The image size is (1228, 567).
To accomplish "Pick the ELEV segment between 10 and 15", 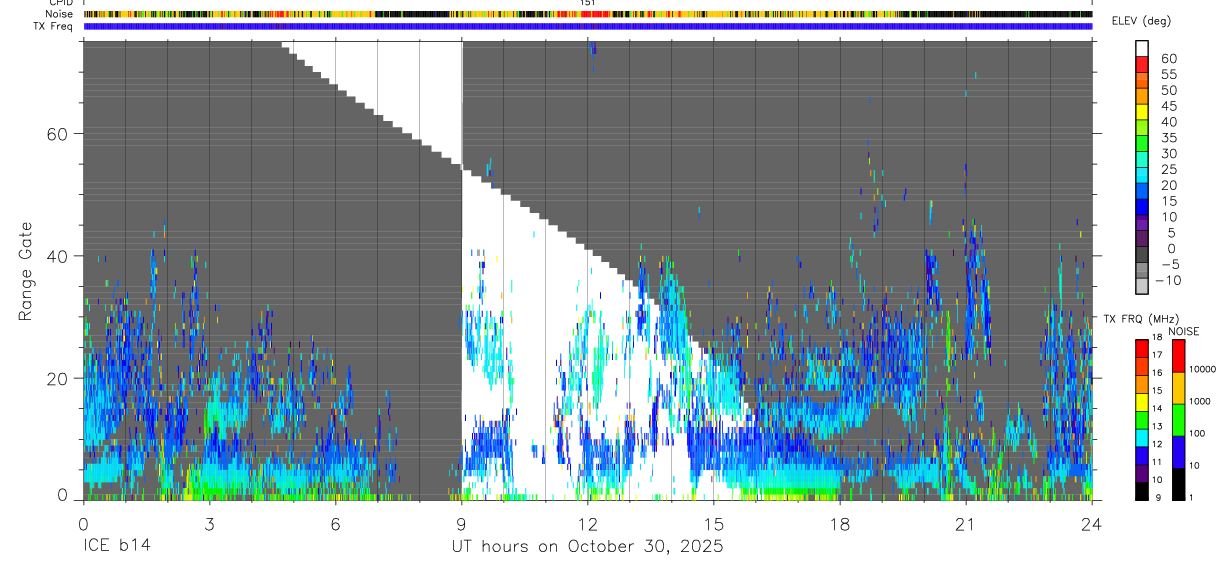I will click(x=1142, y=207).
